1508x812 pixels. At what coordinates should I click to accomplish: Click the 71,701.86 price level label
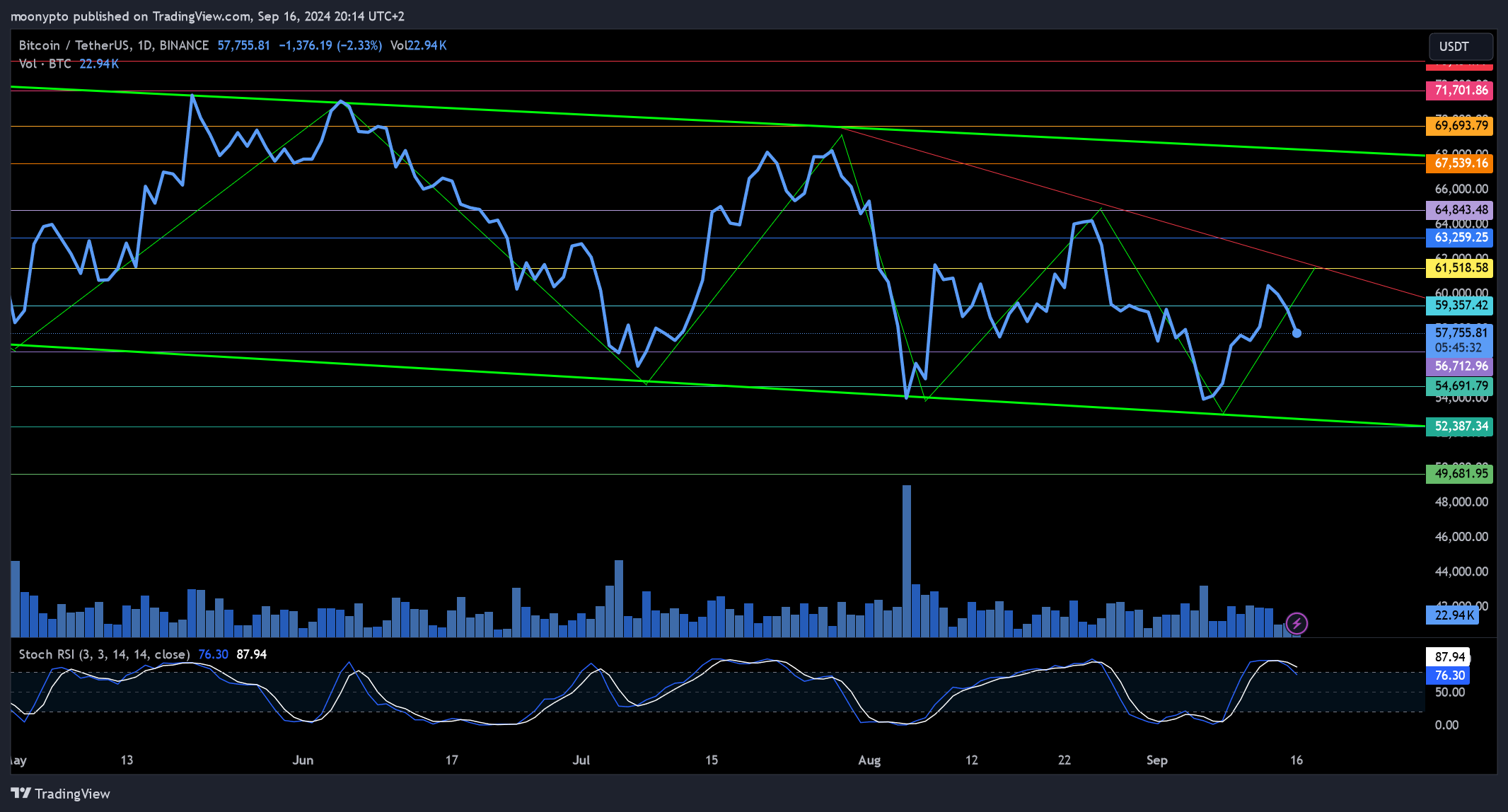point(1459,90)
